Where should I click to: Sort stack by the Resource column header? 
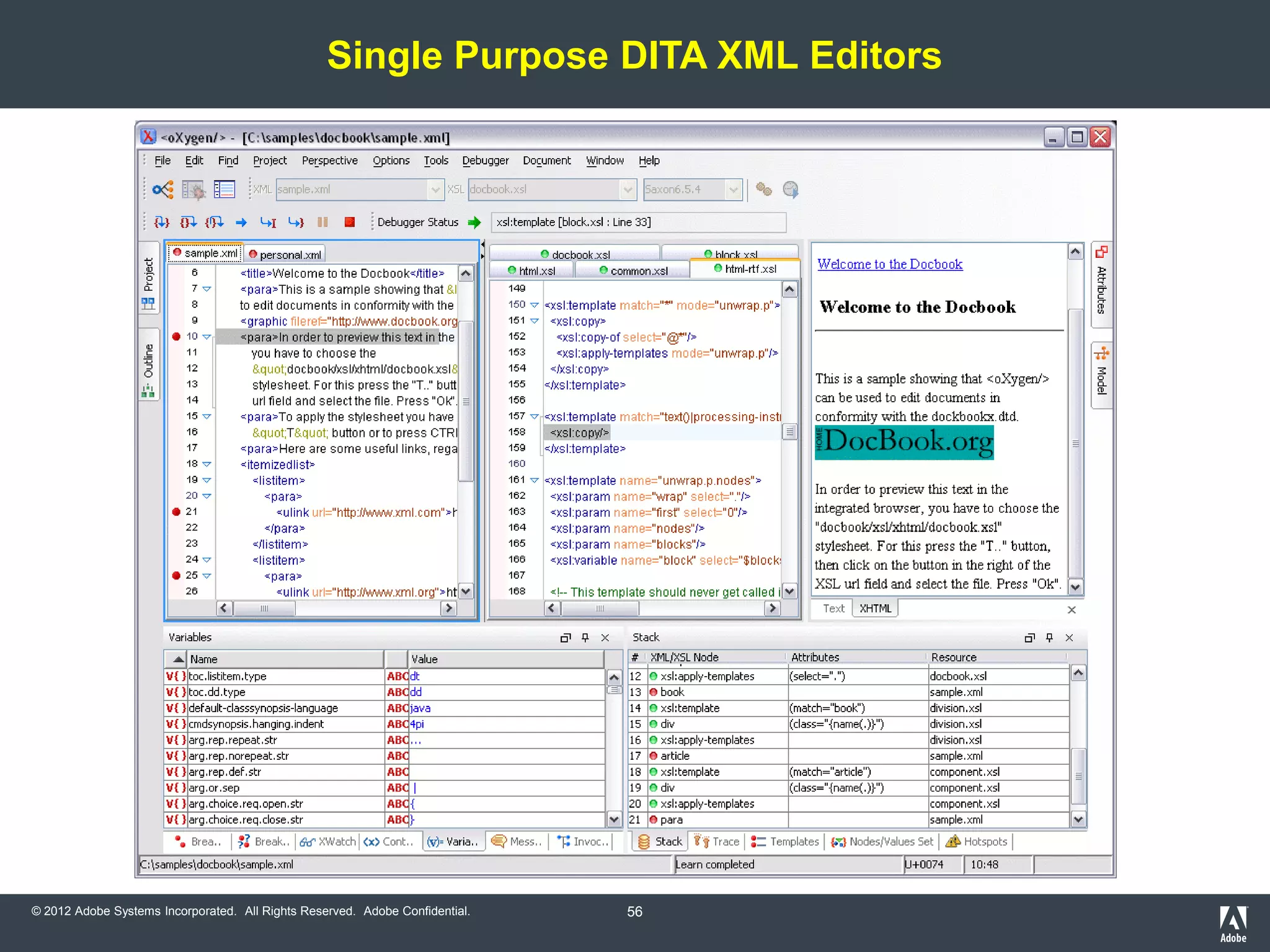pos(997,658)
